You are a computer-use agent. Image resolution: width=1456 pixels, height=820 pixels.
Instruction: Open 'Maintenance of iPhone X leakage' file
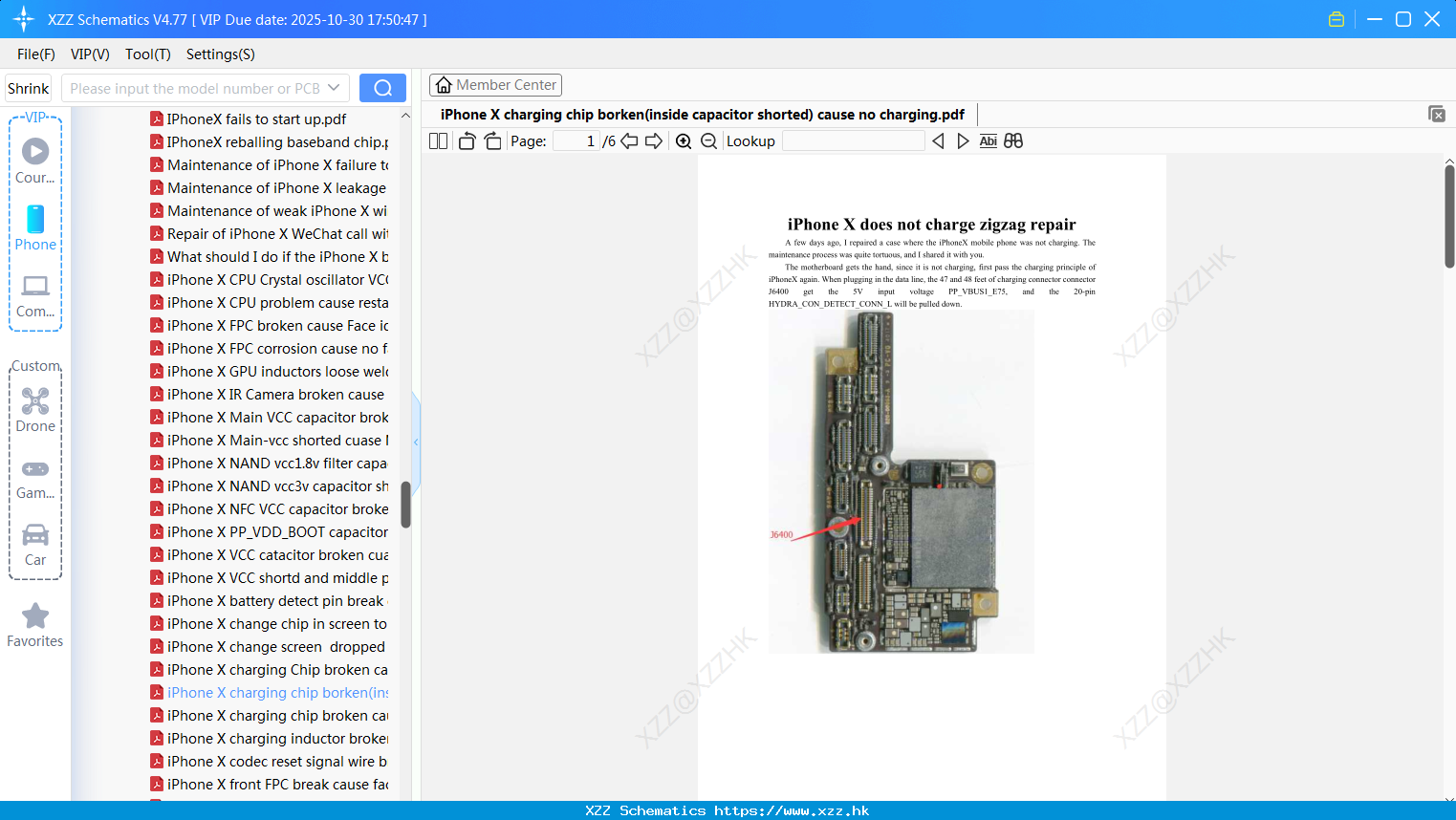pos(269,187)
